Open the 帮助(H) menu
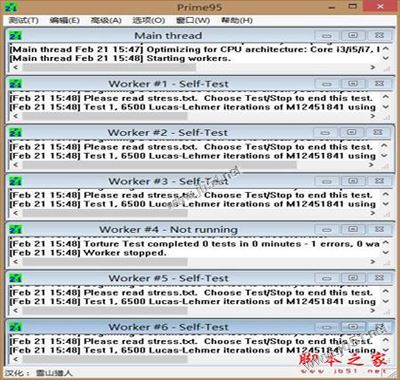This screenshot has width=400, height=380. pos(237,20)
